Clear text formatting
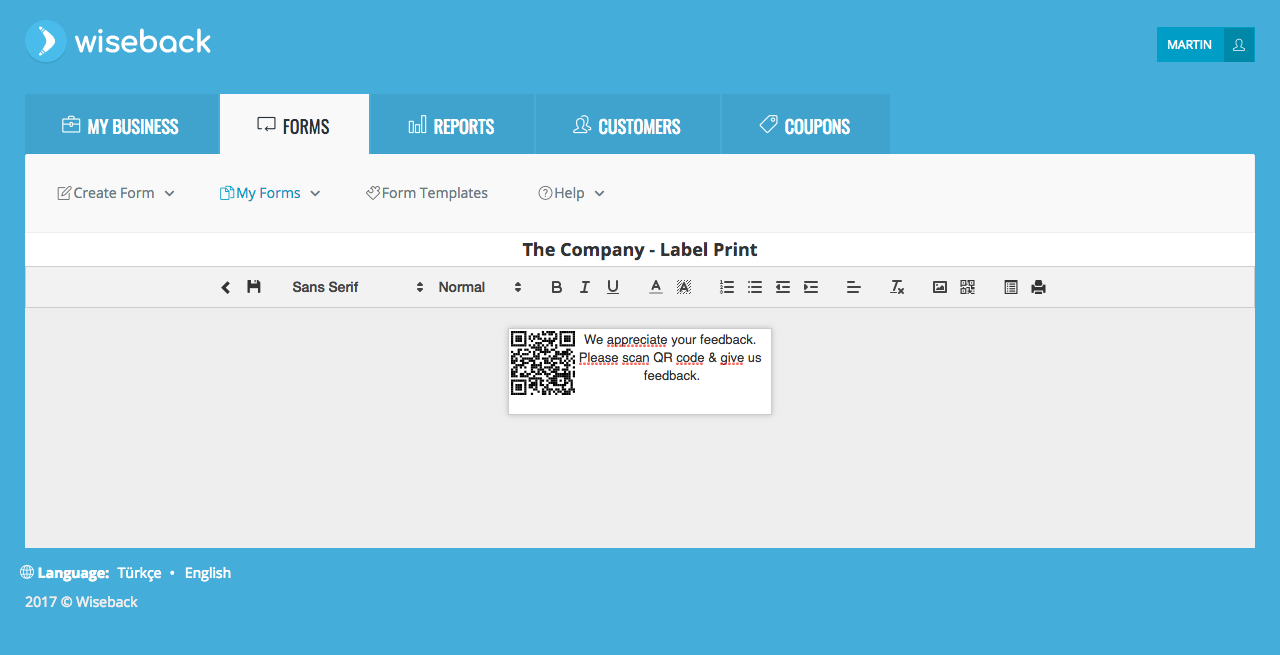This screenshot has height=655, width=1280. (897, 287)
